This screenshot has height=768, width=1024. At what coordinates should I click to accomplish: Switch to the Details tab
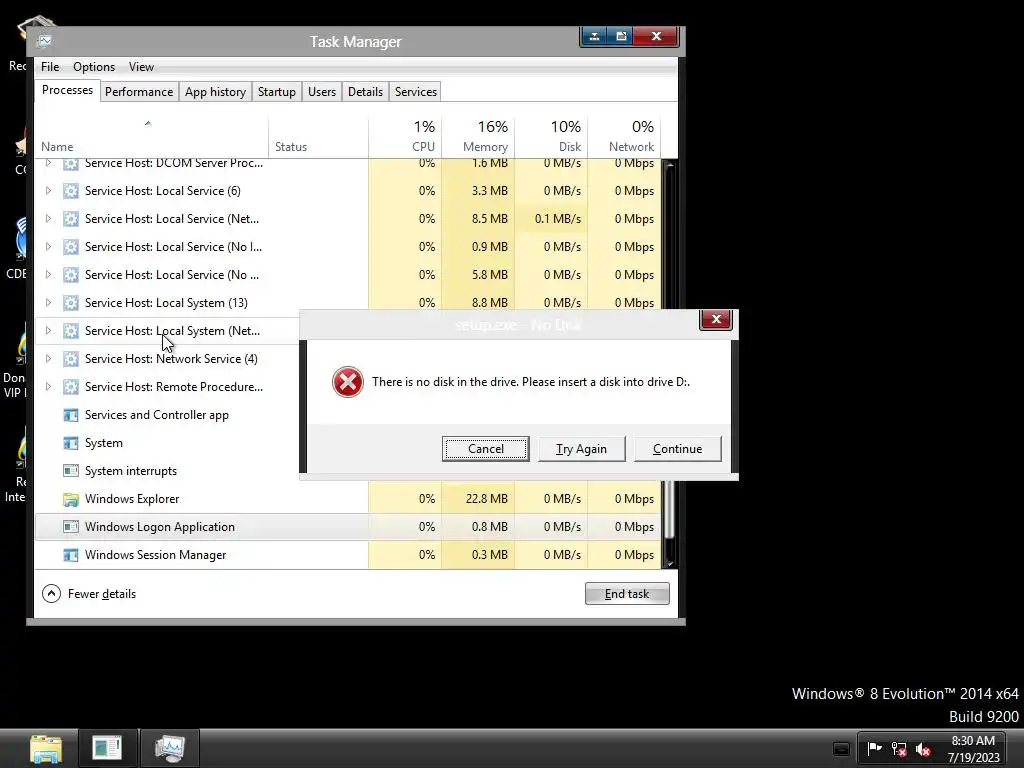coord(365,92)
